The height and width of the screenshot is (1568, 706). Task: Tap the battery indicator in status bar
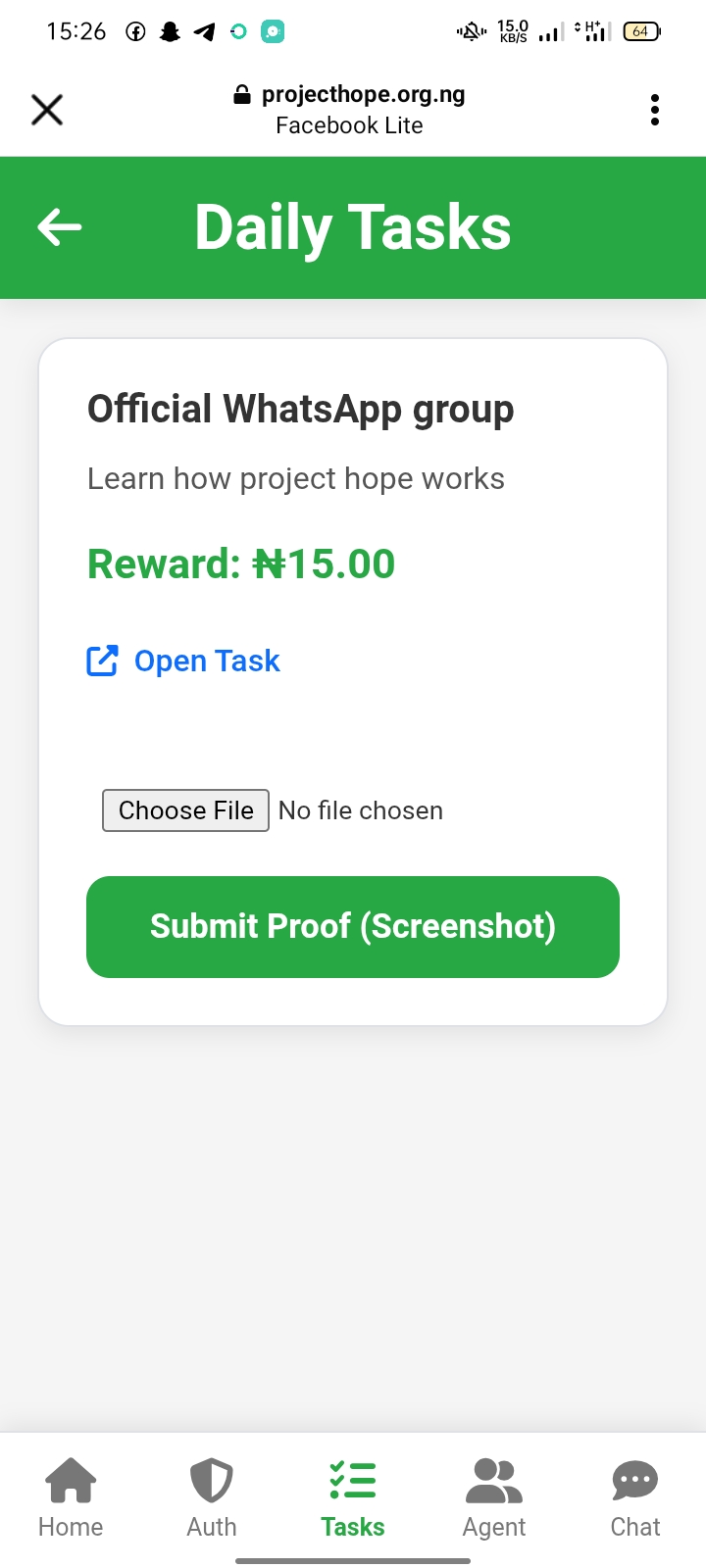pyautogui.click(x=641, y=31)
